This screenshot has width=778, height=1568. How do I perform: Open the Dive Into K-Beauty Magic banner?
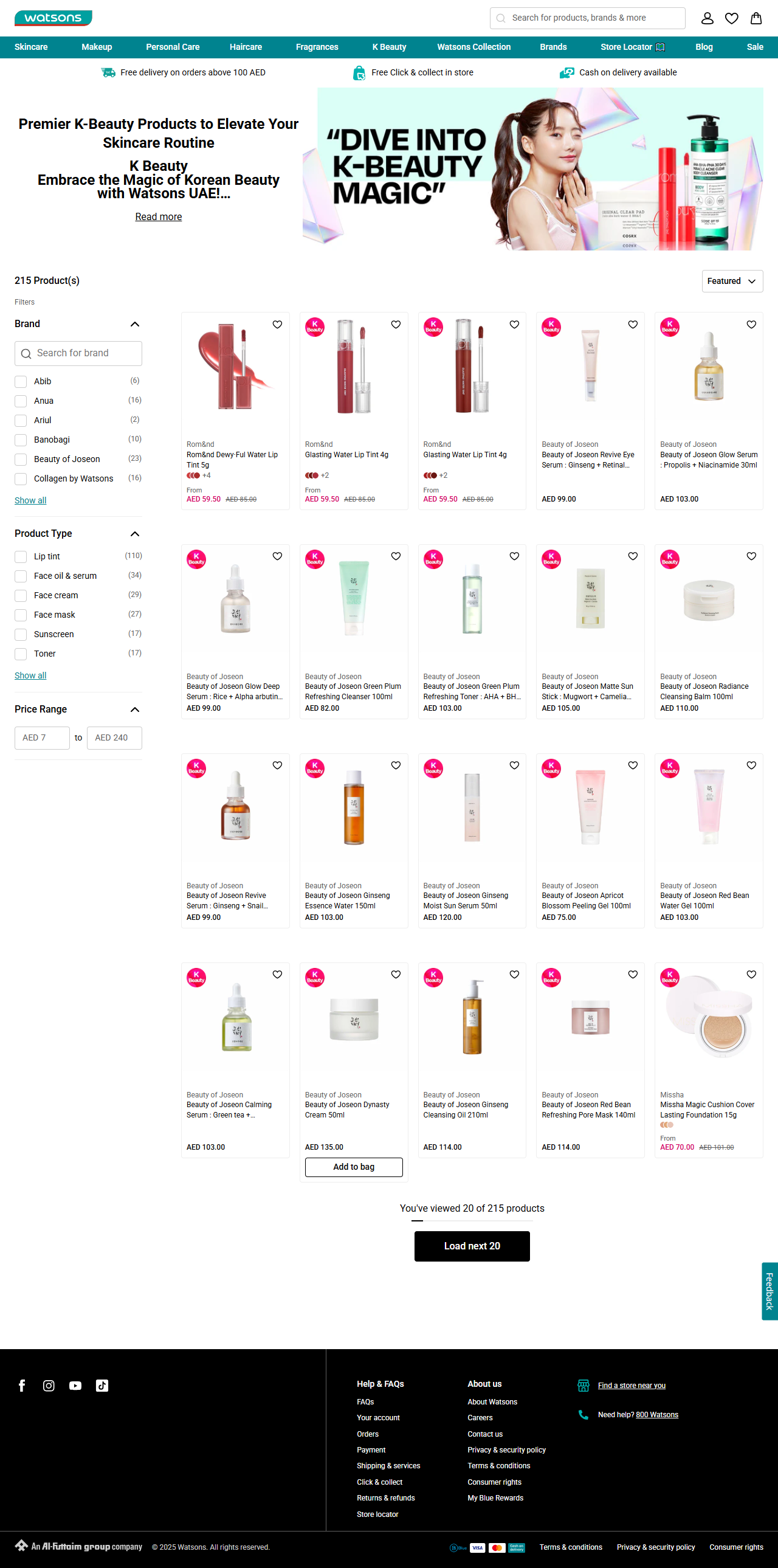[x=533, y=169]
